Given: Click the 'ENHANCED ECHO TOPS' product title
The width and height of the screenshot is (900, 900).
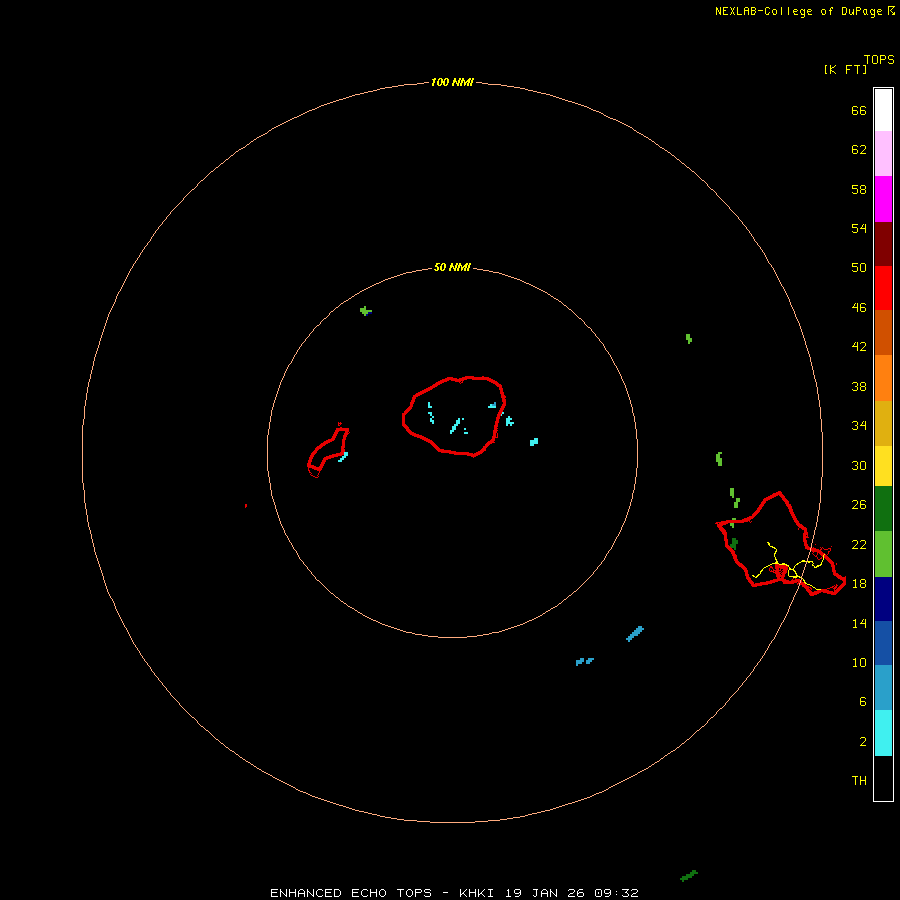Looking at the screenshot, I should pyautogui.click(x=351, y=893).
